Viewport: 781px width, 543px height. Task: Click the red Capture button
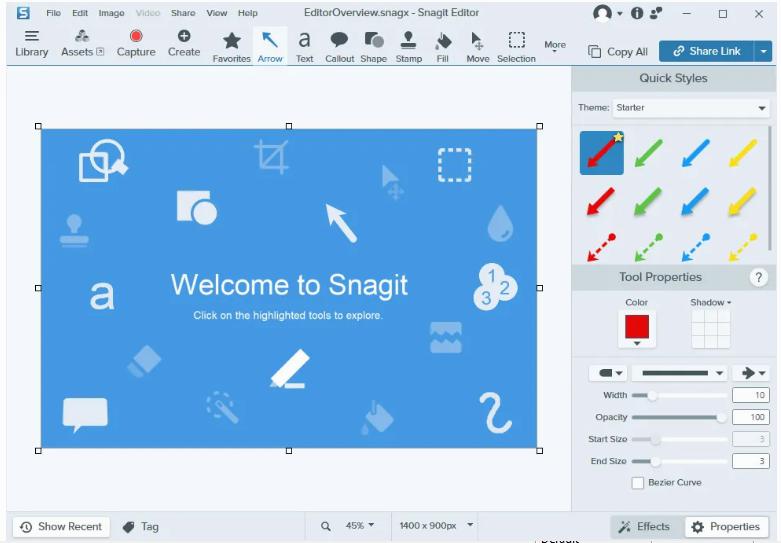pyautogui.click(x=136, y=44)
